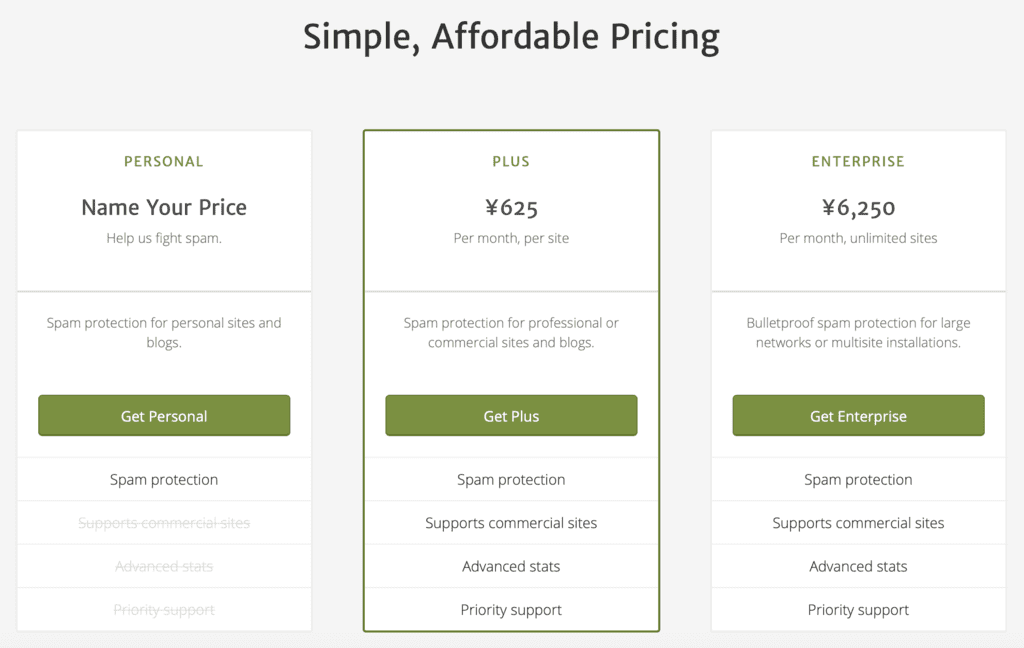Image resolution: width=1024 pixels, height=648 pixels.
Task: Click "Per month, unlimited sites" text
Action: [x=858, y=238]
